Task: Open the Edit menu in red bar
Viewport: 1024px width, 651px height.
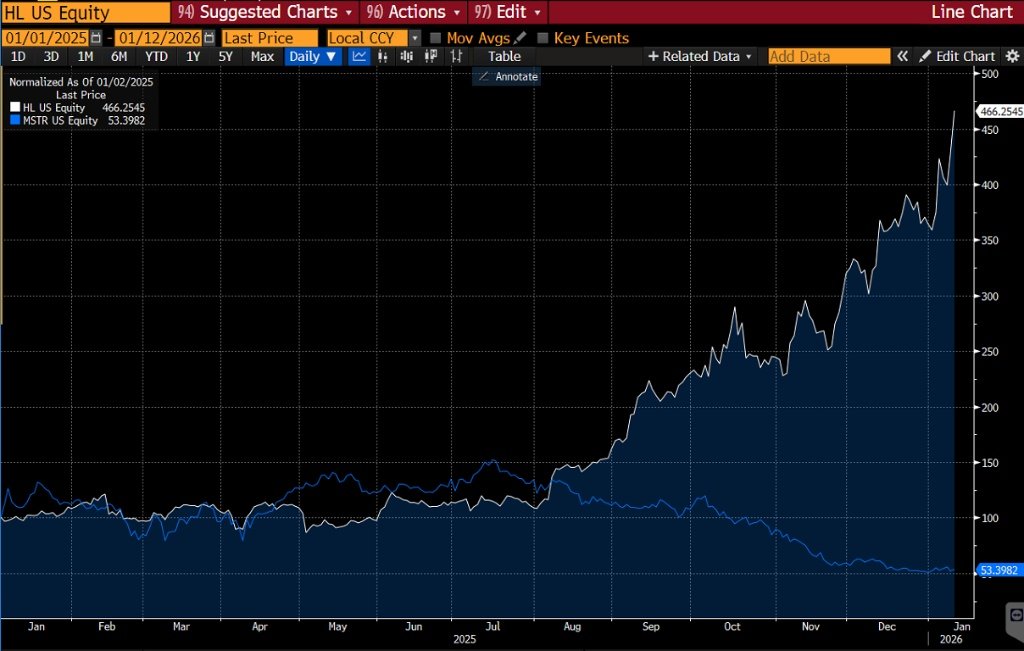Action: 507,12
